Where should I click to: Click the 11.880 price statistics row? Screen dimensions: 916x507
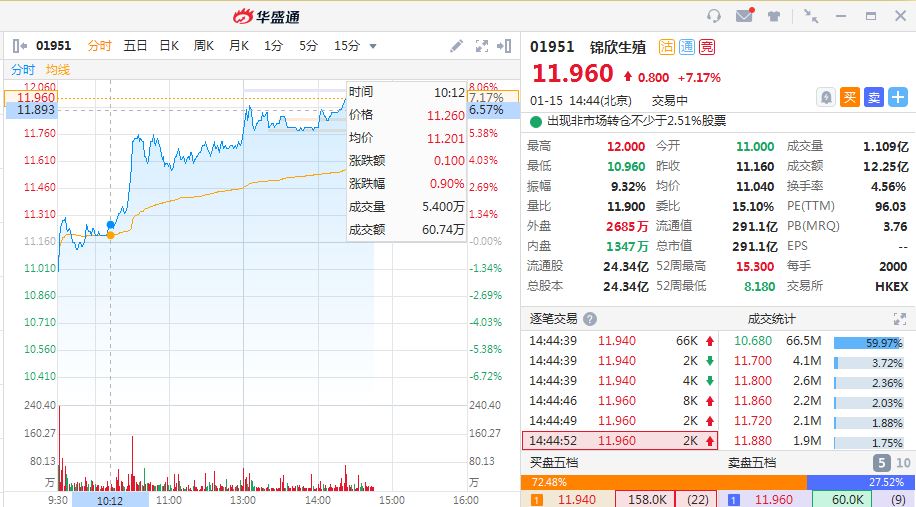coord(817,441)
